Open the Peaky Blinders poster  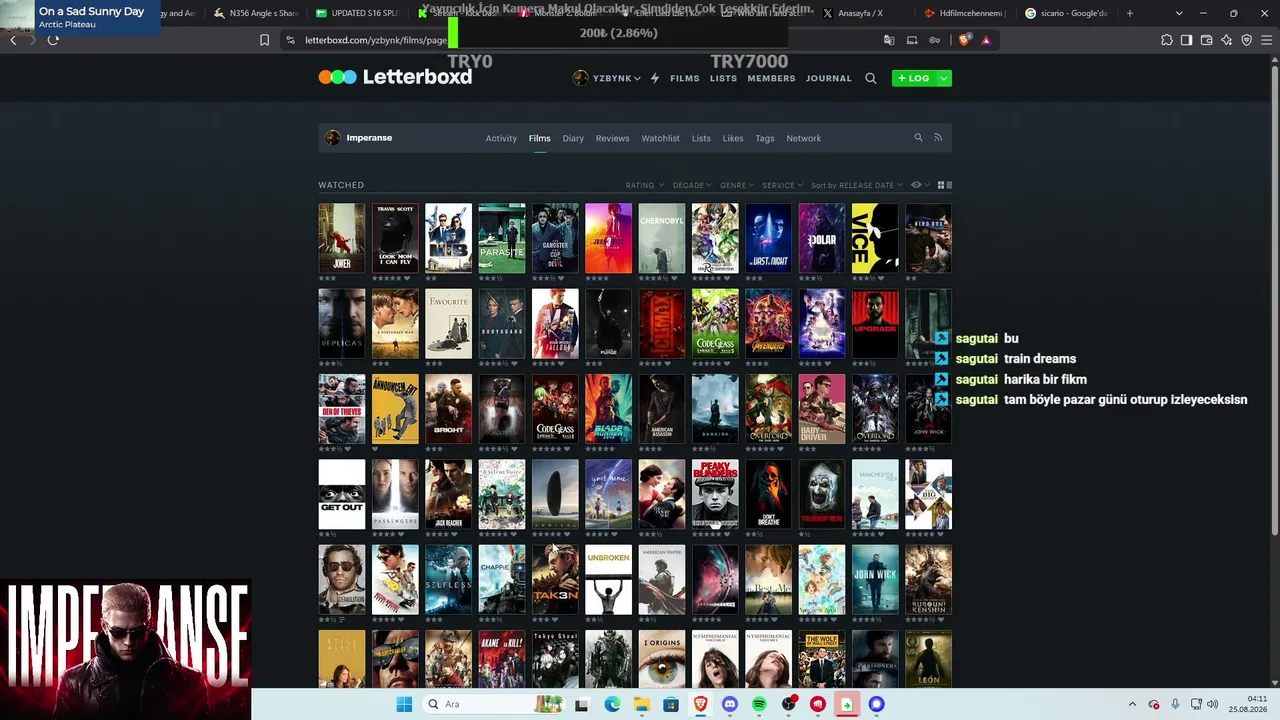715,494
